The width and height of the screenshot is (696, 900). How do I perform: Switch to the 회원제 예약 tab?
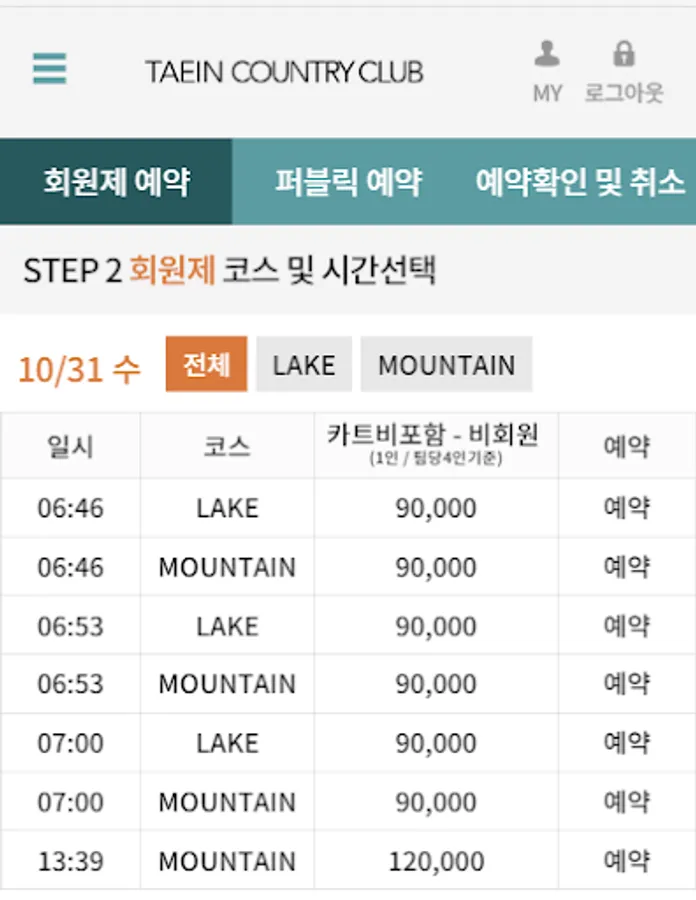(x=116, y=182)
